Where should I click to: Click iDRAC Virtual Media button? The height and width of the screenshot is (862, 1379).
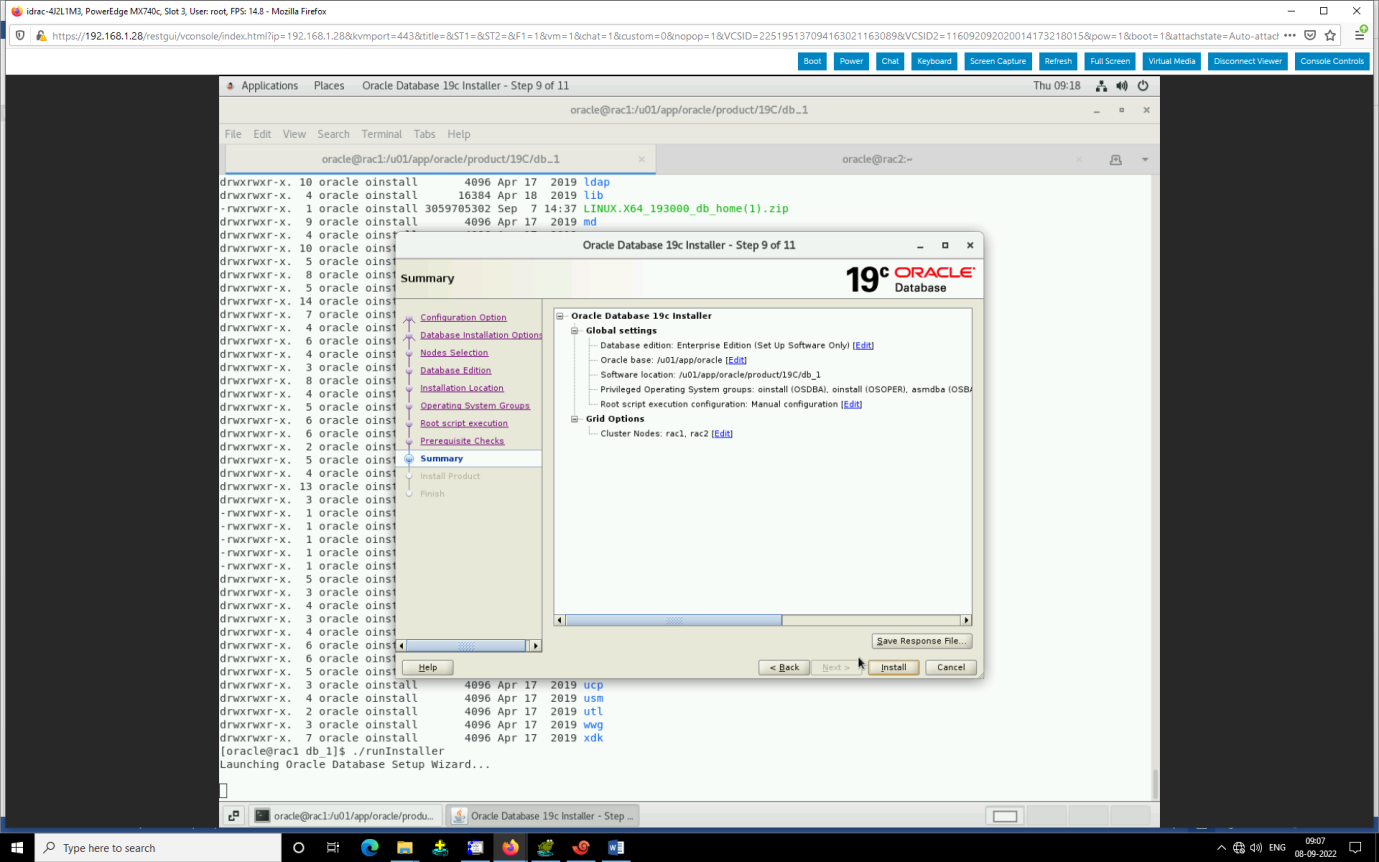1171,61
